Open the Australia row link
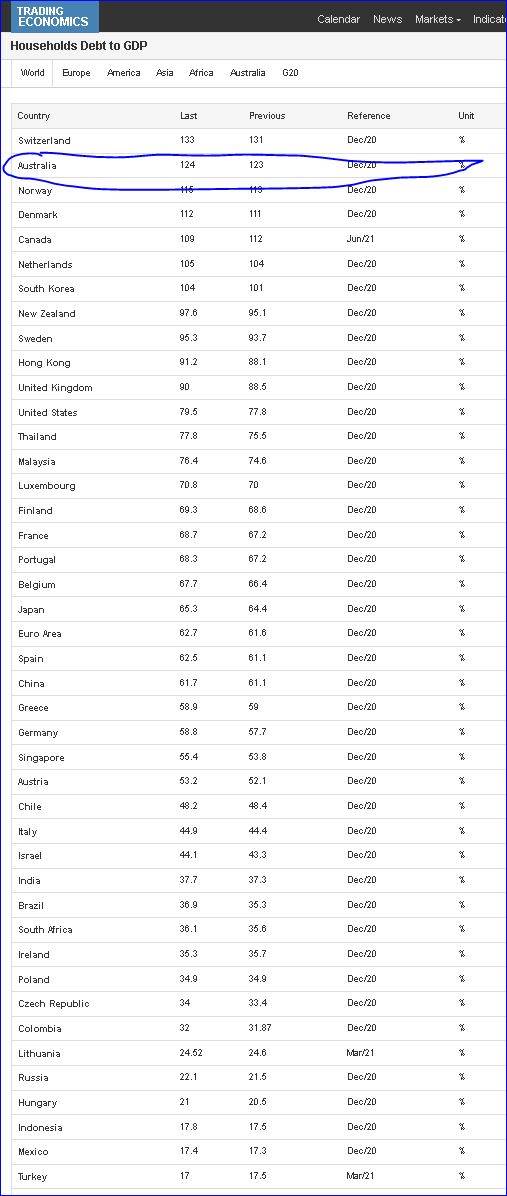Screen dimensions: 507x1196 37,166
